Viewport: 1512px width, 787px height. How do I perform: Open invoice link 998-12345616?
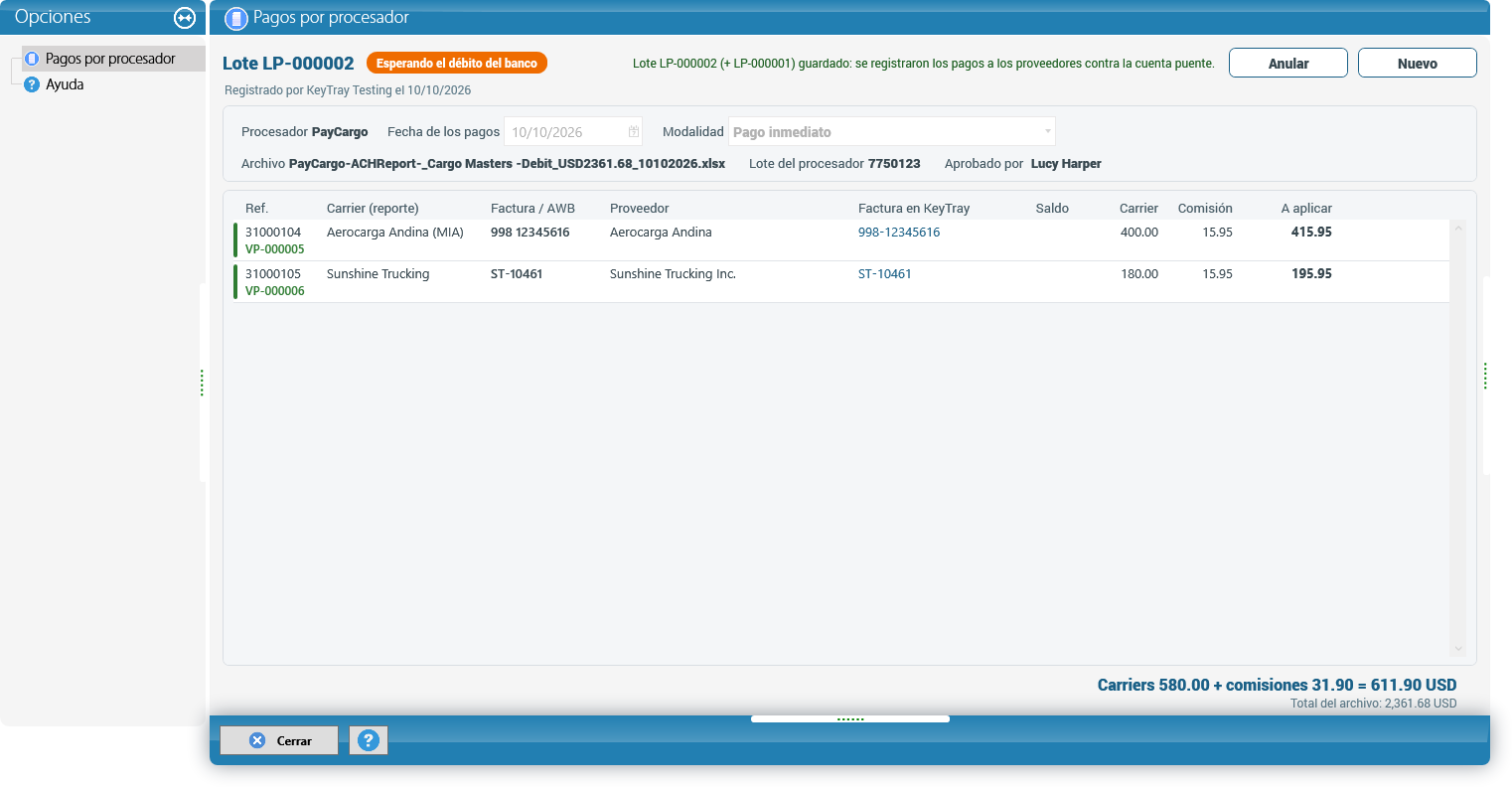(899, 233)
